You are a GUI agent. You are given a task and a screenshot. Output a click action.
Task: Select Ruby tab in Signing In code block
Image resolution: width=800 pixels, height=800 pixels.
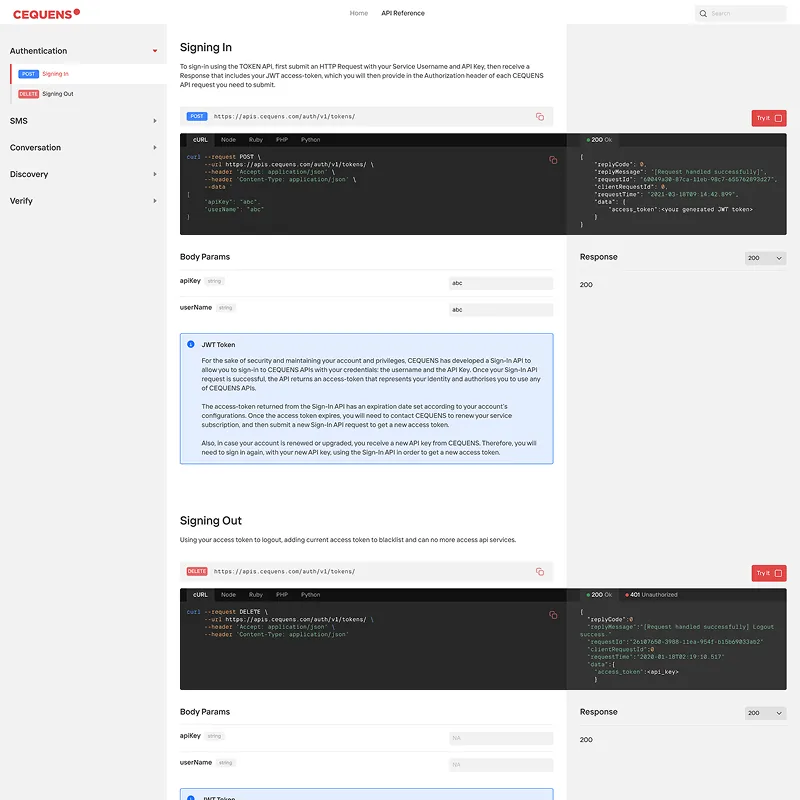(x=256, y=140)
